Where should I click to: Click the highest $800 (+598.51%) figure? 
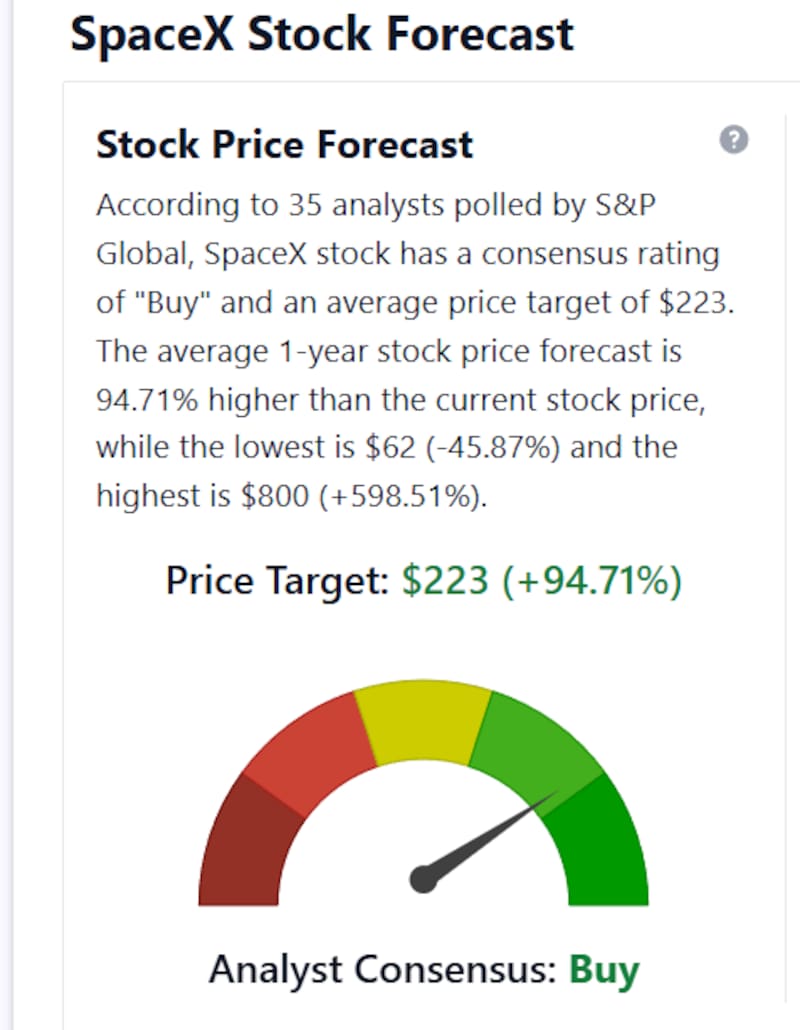pos(364,496)
